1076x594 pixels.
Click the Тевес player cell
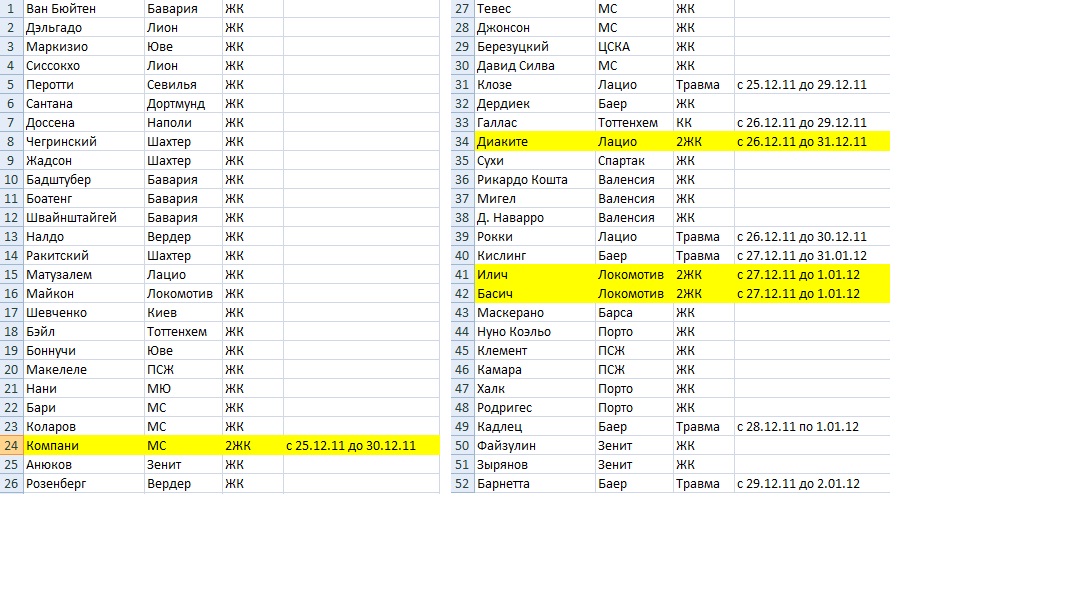coord(535,9)
